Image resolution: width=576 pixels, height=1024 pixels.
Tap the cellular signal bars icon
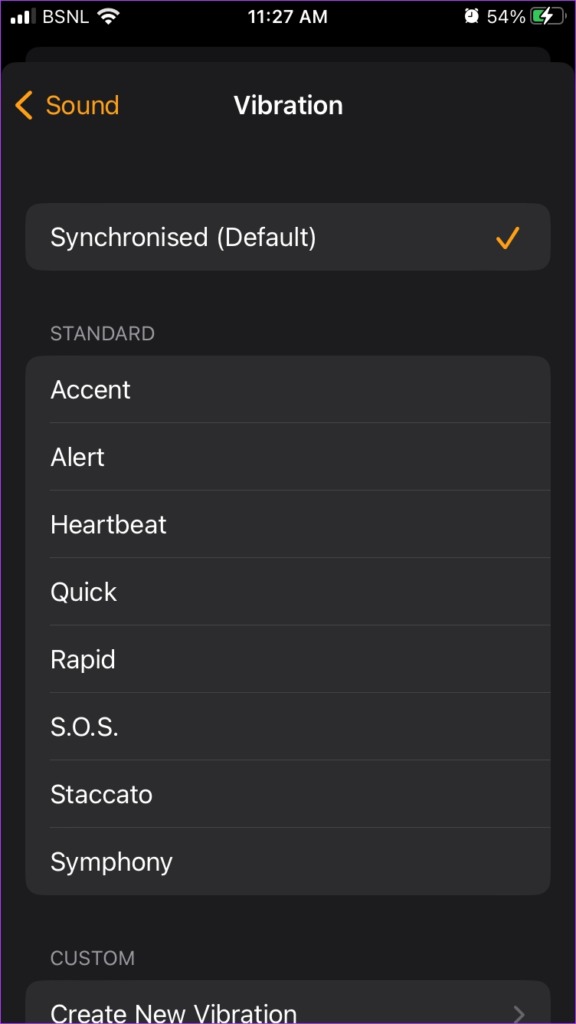coord(24,17)
